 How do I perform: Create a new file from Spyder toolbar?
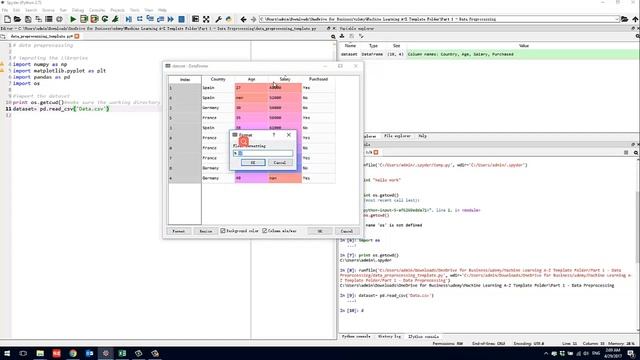click(x=7, y=19)
